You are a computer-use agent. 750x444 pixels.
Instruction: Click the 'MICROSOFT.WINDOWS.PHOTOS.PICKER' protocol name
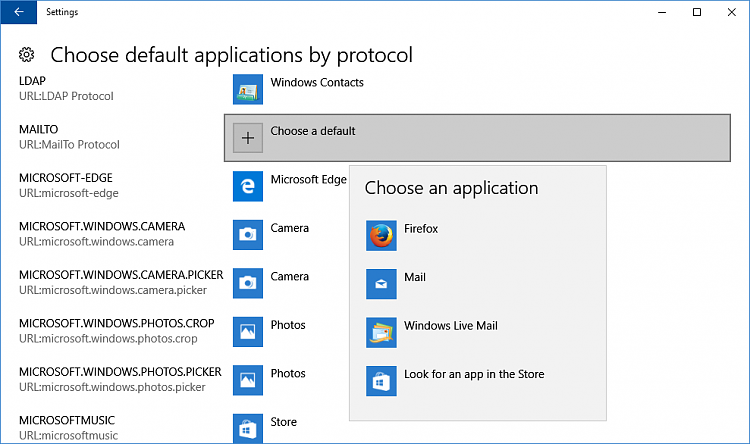pyautogui.click(x=121, y=372)
